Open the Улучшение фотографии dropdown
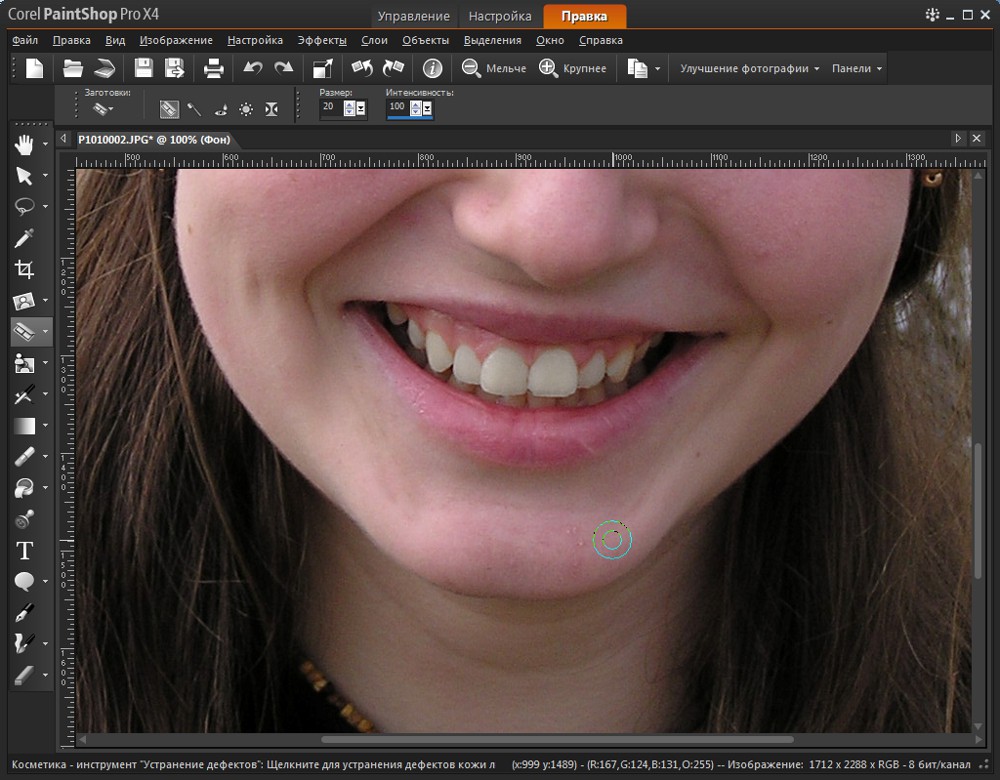This screenshot has width=1000, height=780. [x=749, y=69]
